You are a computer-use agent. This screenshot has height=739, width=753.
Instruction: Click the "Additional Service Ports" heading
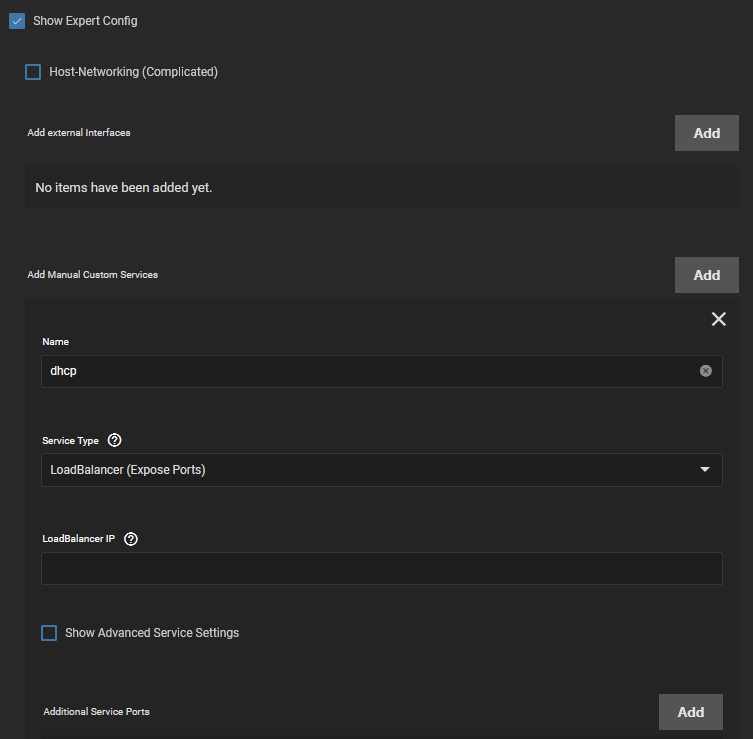pyautogui.click(x=96, y=712)
